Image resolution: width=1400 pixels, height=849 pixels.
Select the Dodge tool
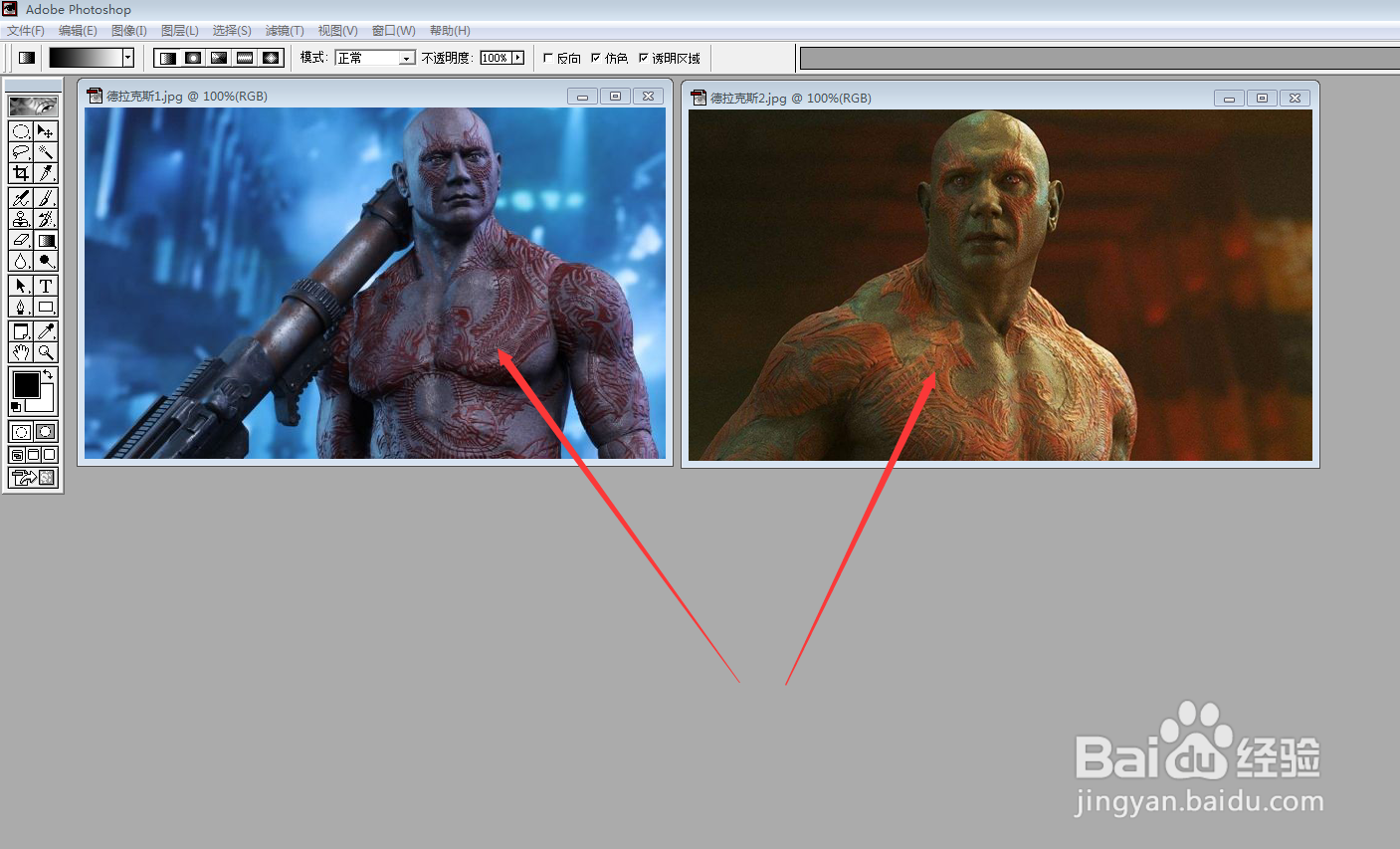(46, 261)
